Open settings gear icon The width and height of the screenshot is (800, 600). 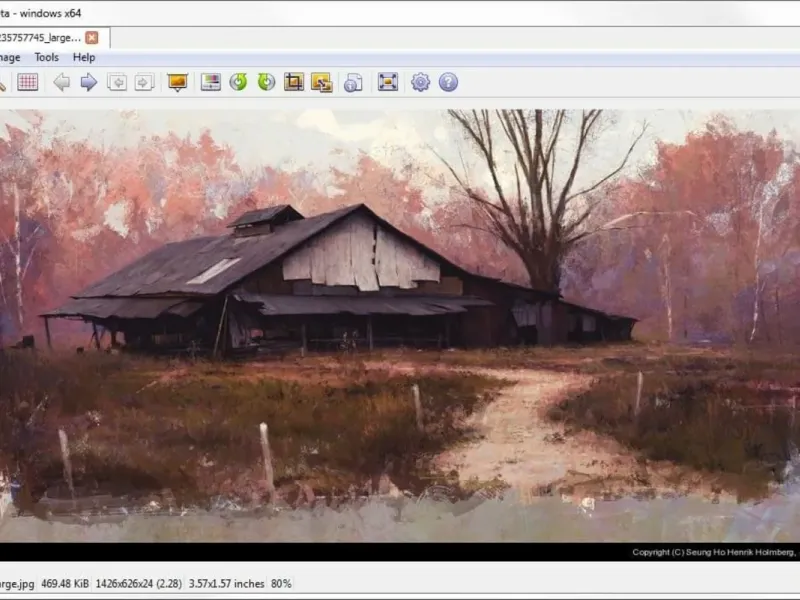[x=420, y=82]
